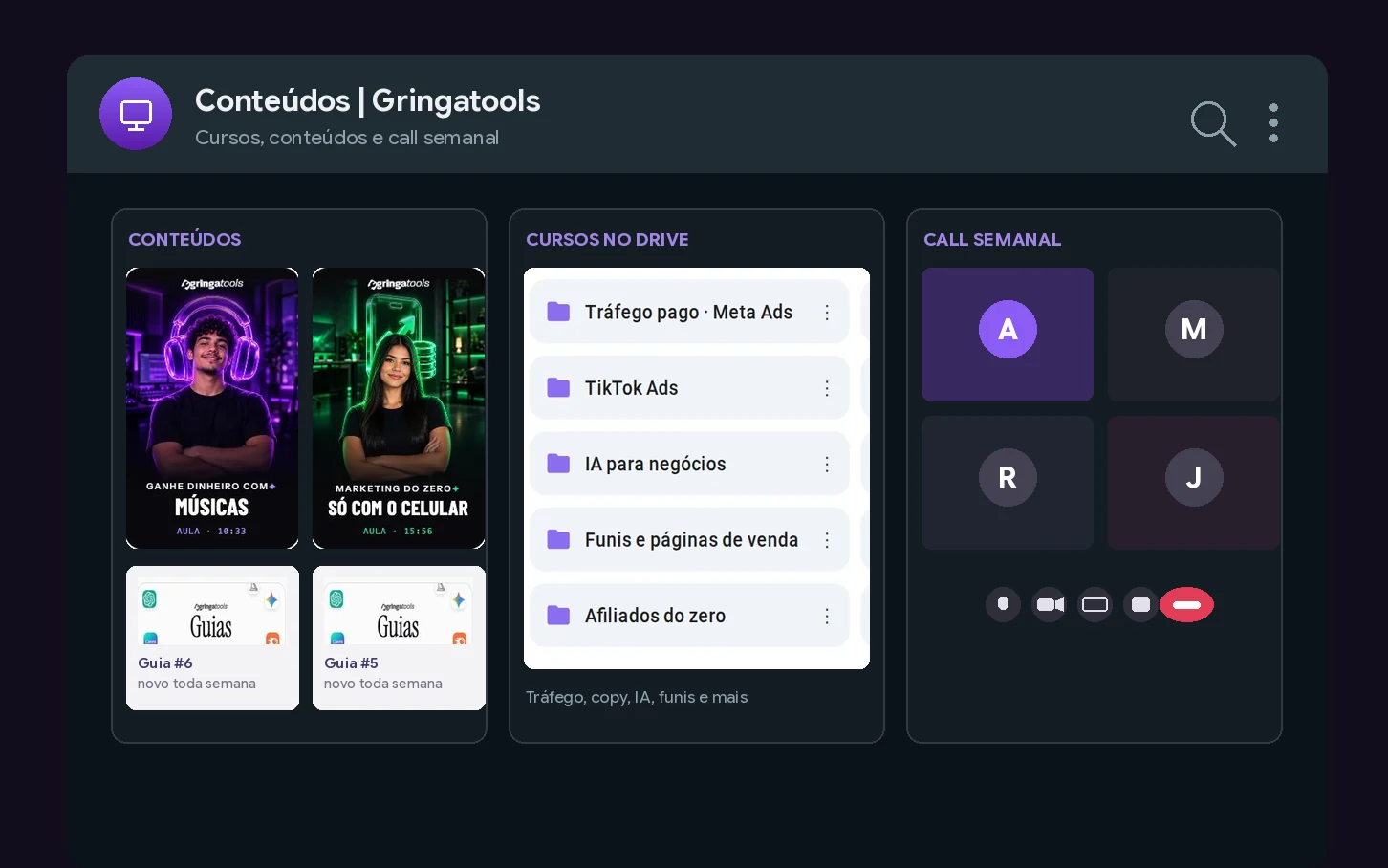Click the folder icon beside Funis e páginas de venda
The image size is (1388, 868).
pyautogui.click(x=558, y=539)
